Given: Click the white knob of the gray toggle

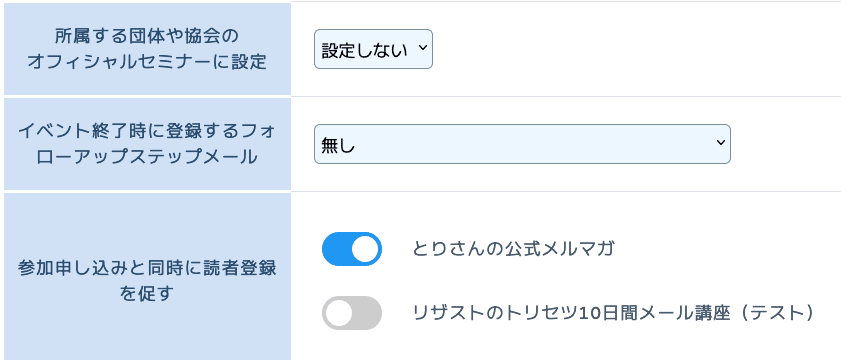Looking at the screenshot, I should point(339,313).
